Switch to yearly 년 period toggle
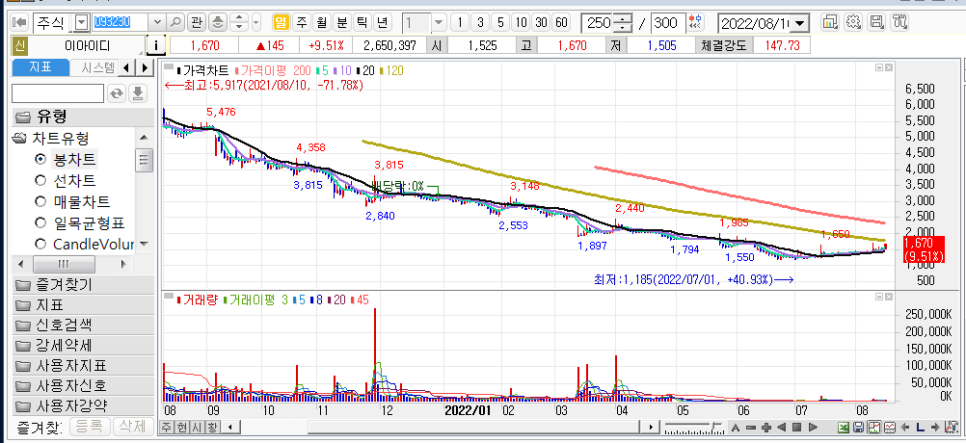This screenshot has height=443, width=966. tap(383, 23)
